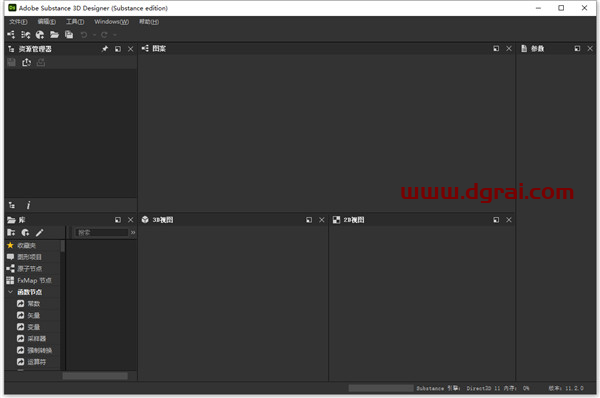Click the 内存: 0% status text
This screenshot has height=398, width=600.
tap(516, 388)
